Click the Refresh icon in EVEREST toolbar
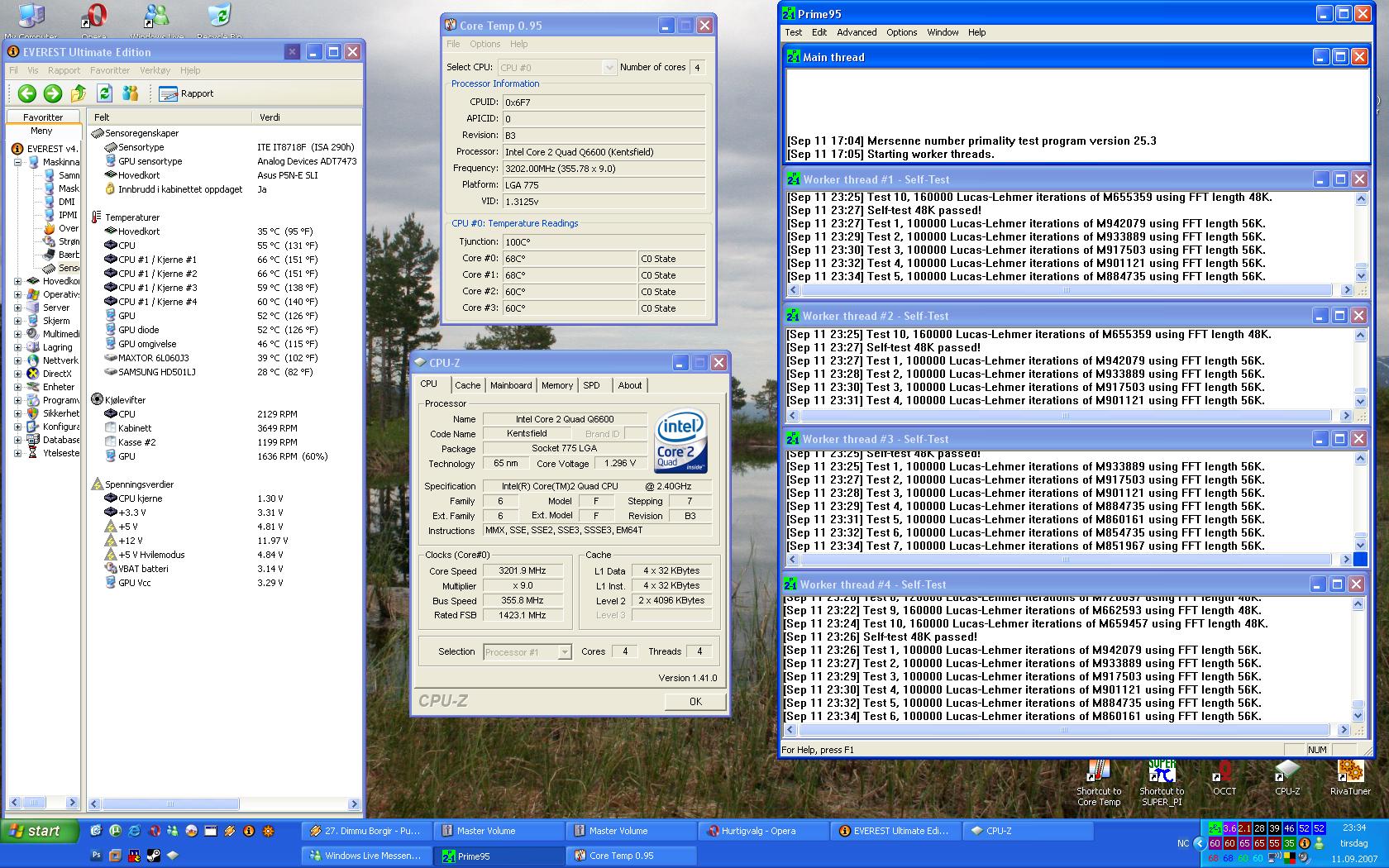 [104, 93]
